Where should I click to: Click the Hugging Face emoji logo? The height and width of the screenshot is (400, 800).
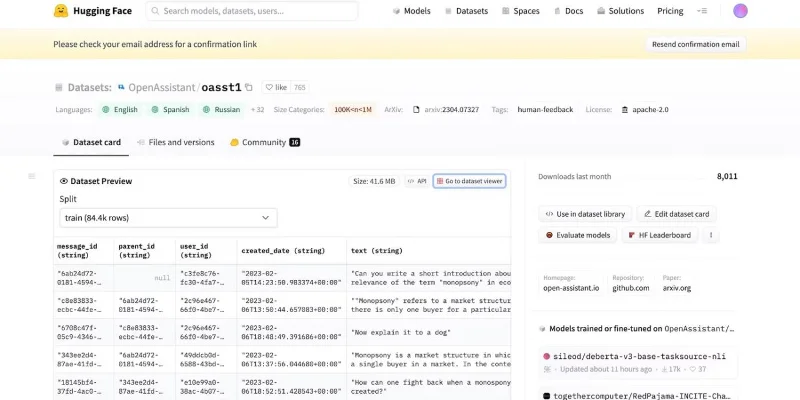point(61,11)
